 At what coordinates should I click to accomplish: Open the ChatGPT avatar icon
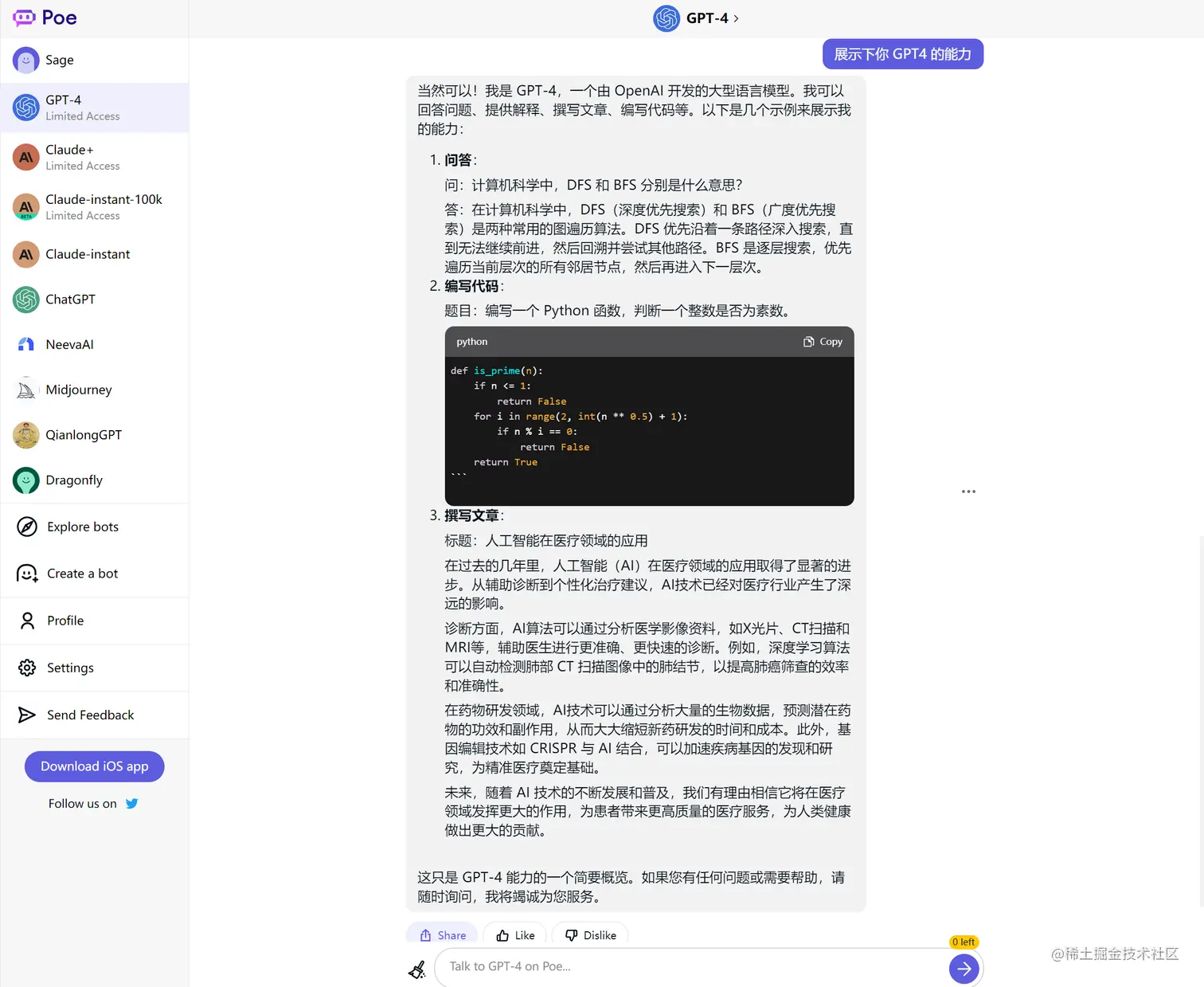click(x=26, y=300)
